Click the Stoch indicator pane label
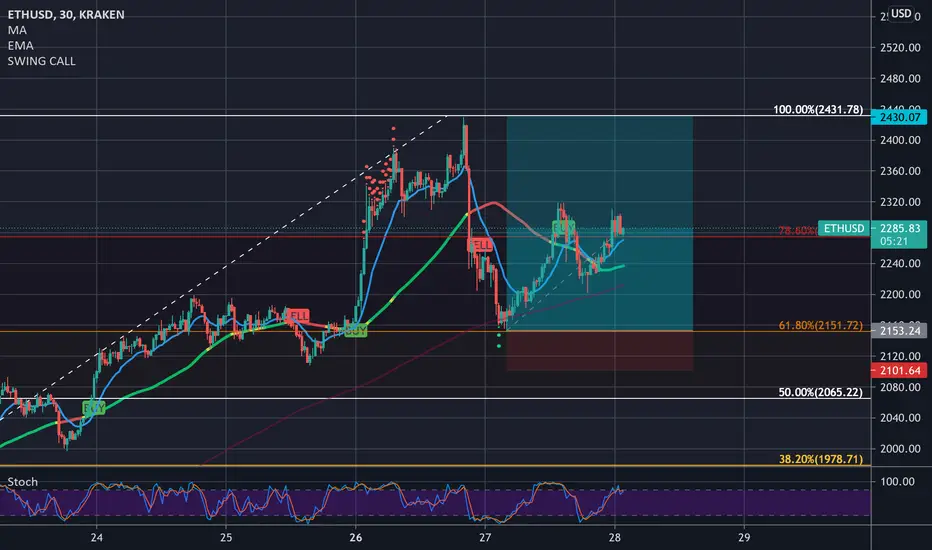This screenshot has width=932, height=550. click(23, 482)
